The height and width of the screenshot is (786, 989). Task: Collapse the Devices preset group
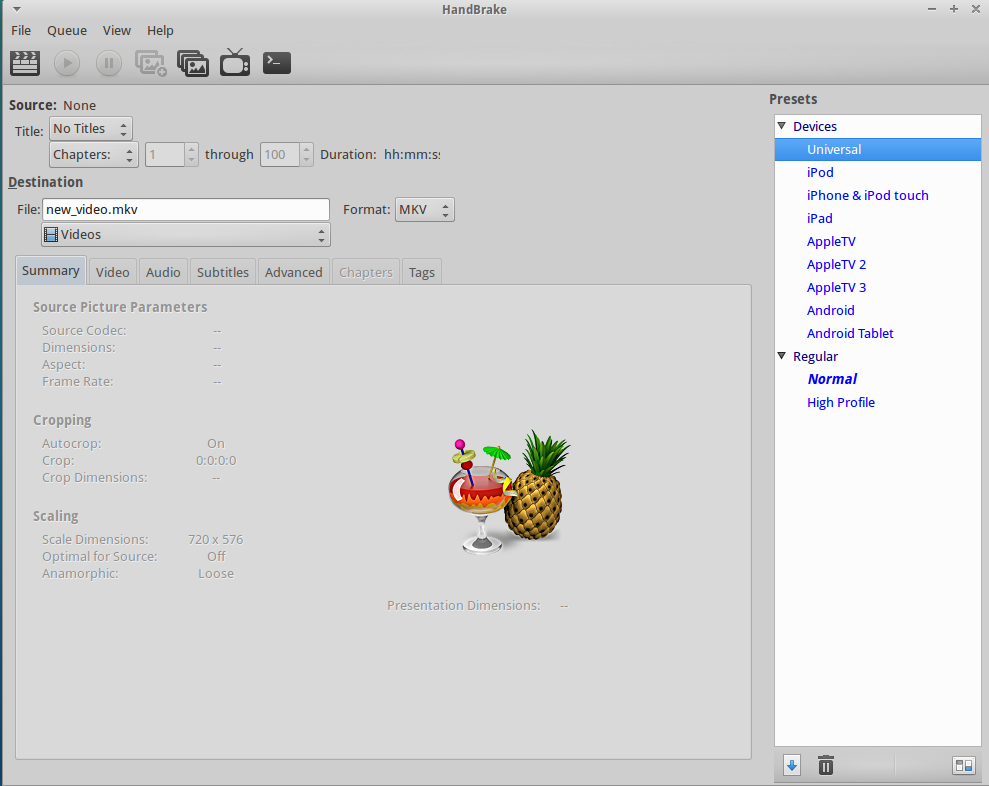point(781,126)
